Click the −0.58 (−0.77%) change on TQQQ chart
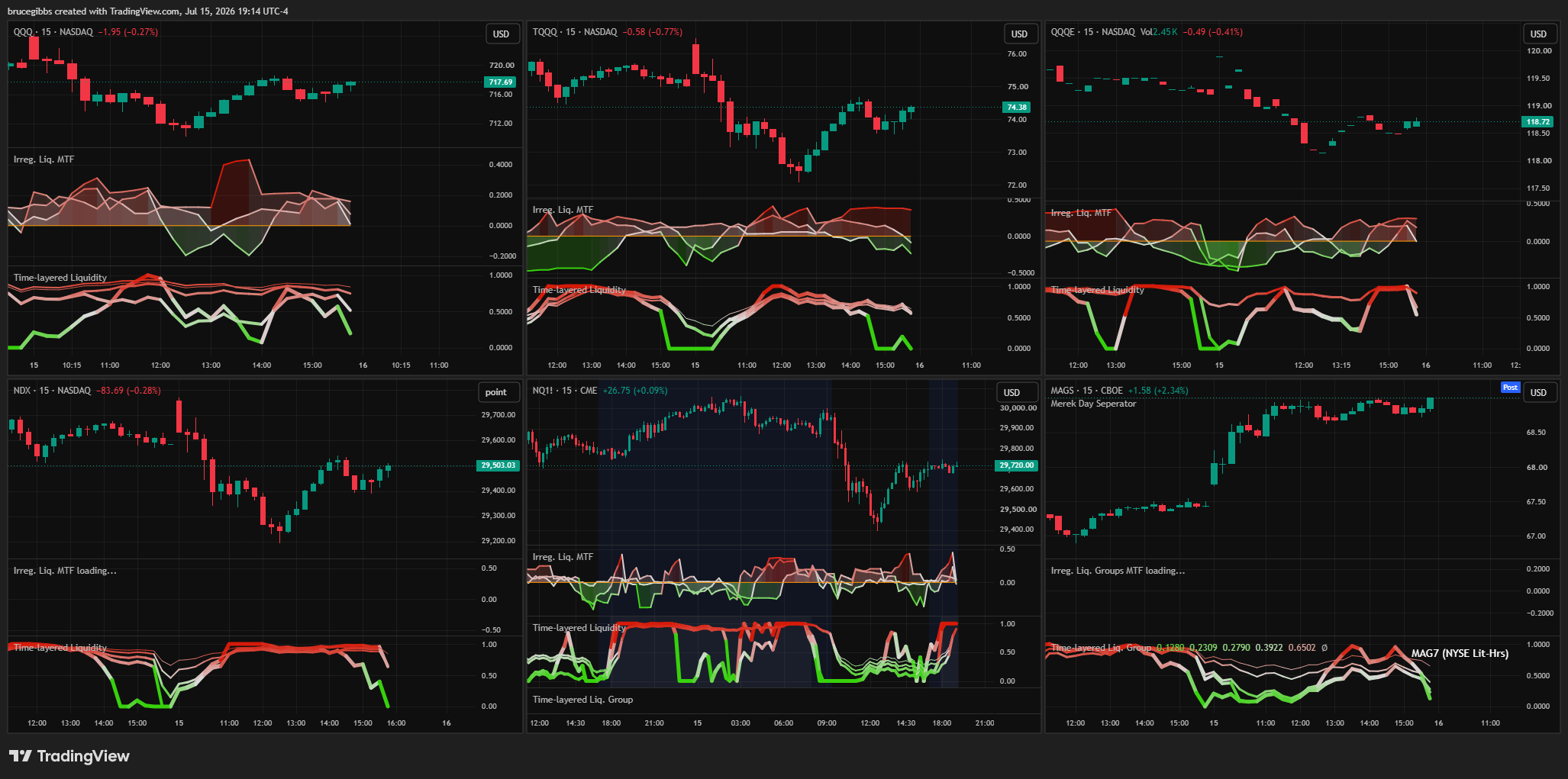Screen dimensions: 1568x779 click(x=653, y=32)
